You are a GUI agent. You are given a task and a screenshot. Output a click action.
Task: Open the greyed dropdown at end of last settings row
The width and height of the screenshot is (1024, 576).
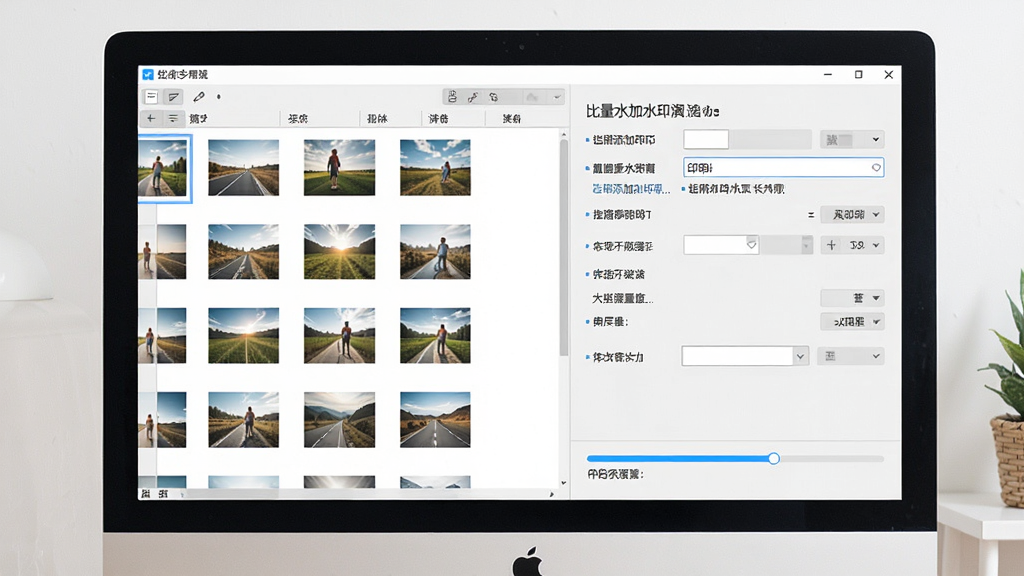click(850, 356)
